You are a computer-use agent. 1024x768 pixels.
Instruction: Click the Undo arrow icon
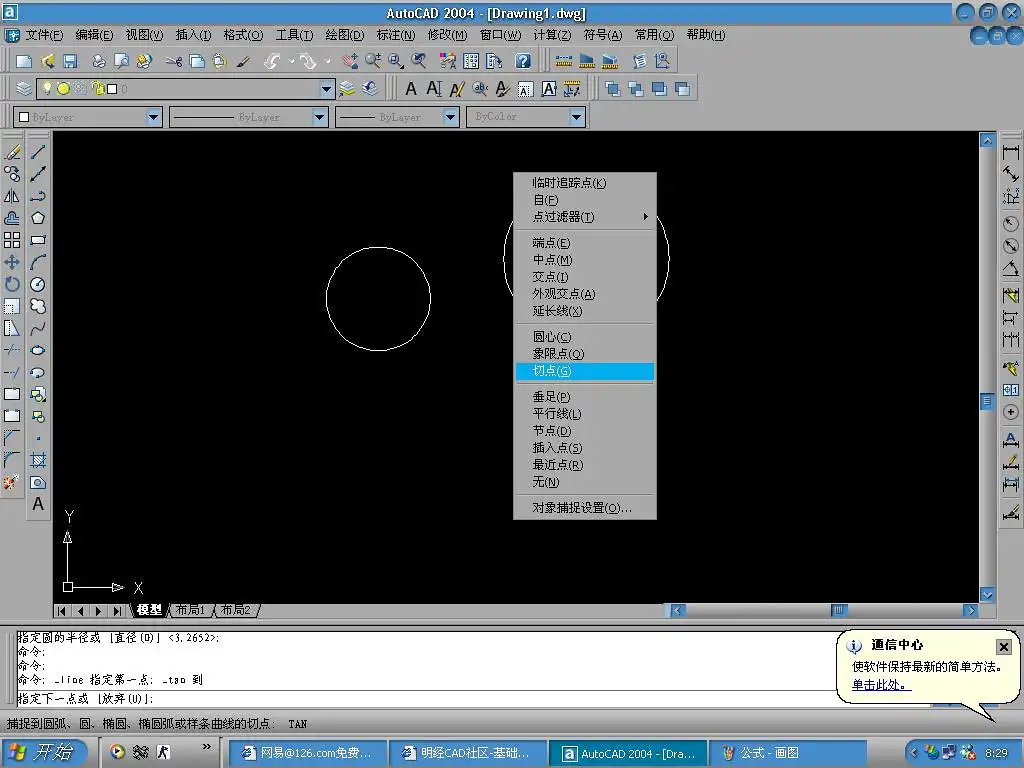272,61
